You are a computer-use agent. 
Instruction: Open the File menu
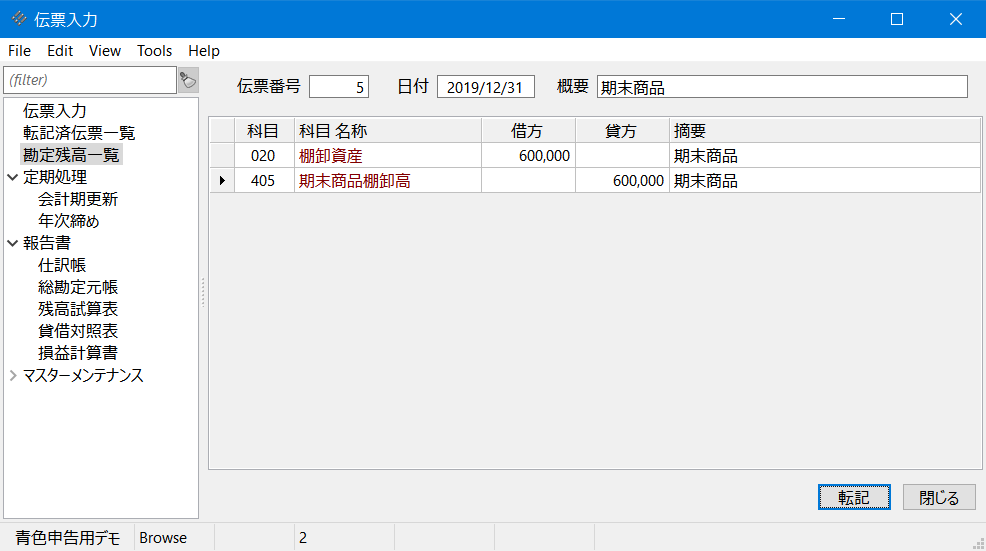pos(19,51)
